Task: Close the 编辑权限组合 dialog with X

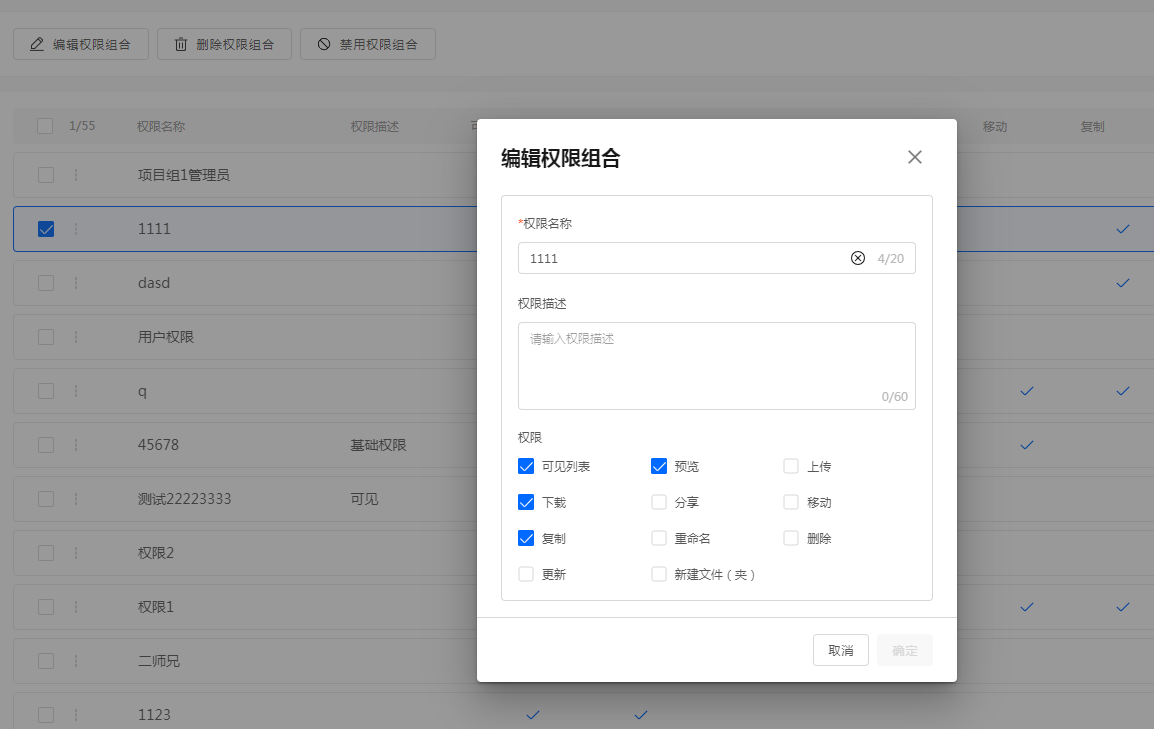Action: point(915,157)
